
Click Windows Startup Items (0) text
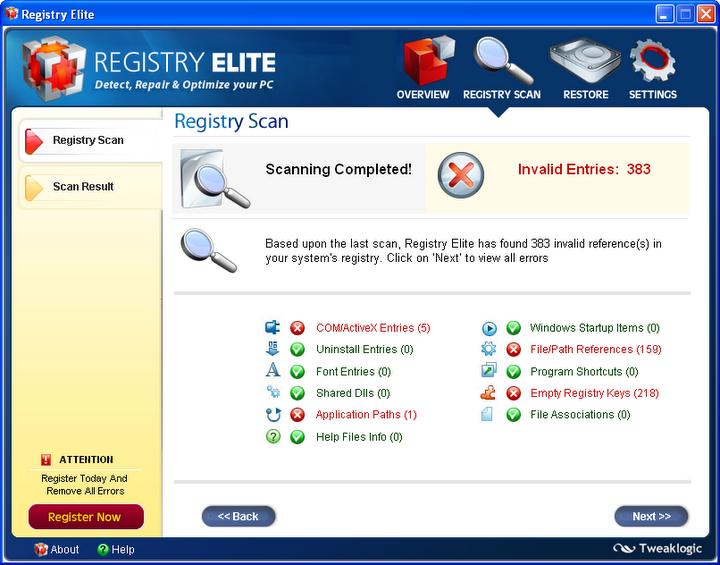pos(595,328)
